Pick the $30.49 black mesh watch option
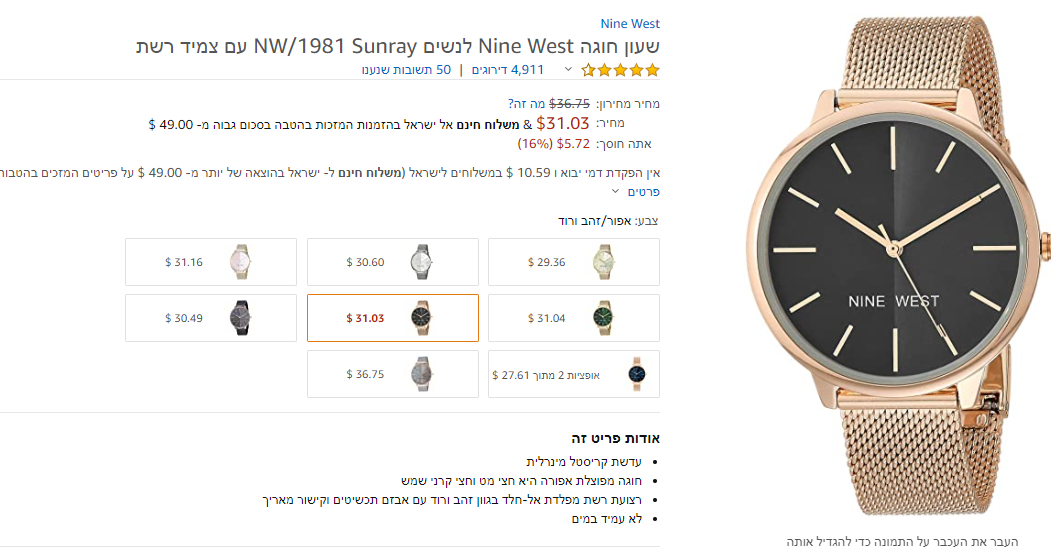The width and height of the screenshot is (1051, 547). (x=211, y=318)
